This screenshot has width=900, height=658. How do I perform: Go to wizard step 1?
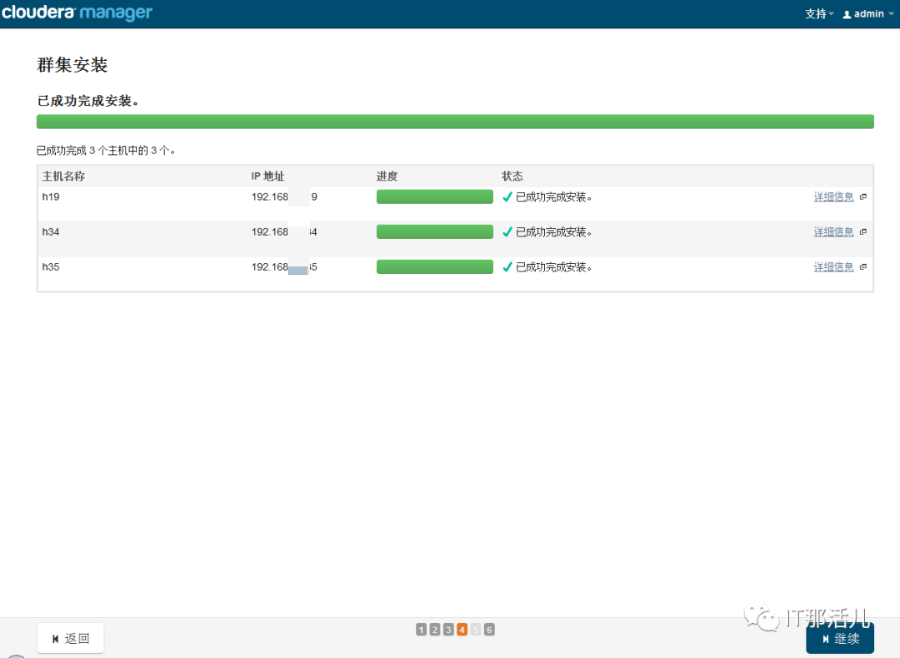click(421, 630)
